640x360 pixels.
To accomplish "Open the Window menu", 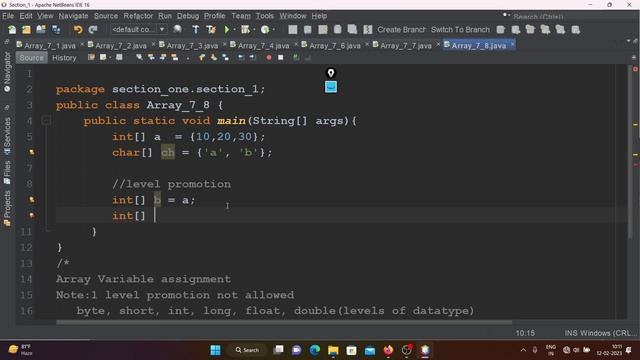I will 293,16.
